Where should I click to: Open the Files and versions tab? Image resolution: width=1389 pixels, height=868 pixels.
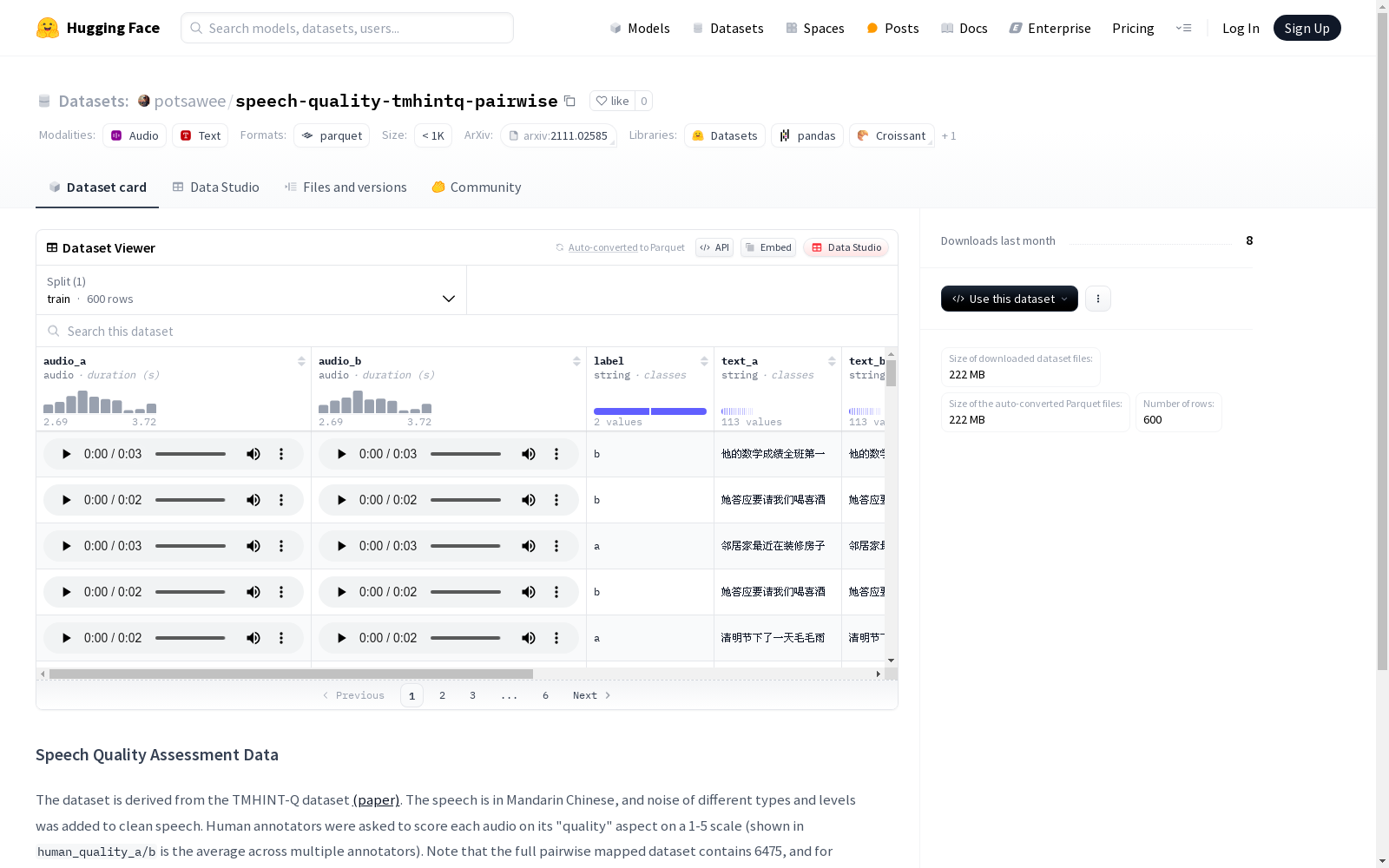[x=346, y=187]
